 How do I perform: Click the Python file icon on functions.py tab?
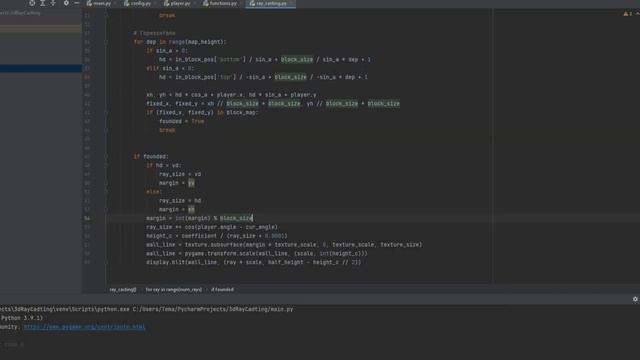[206, 4]
